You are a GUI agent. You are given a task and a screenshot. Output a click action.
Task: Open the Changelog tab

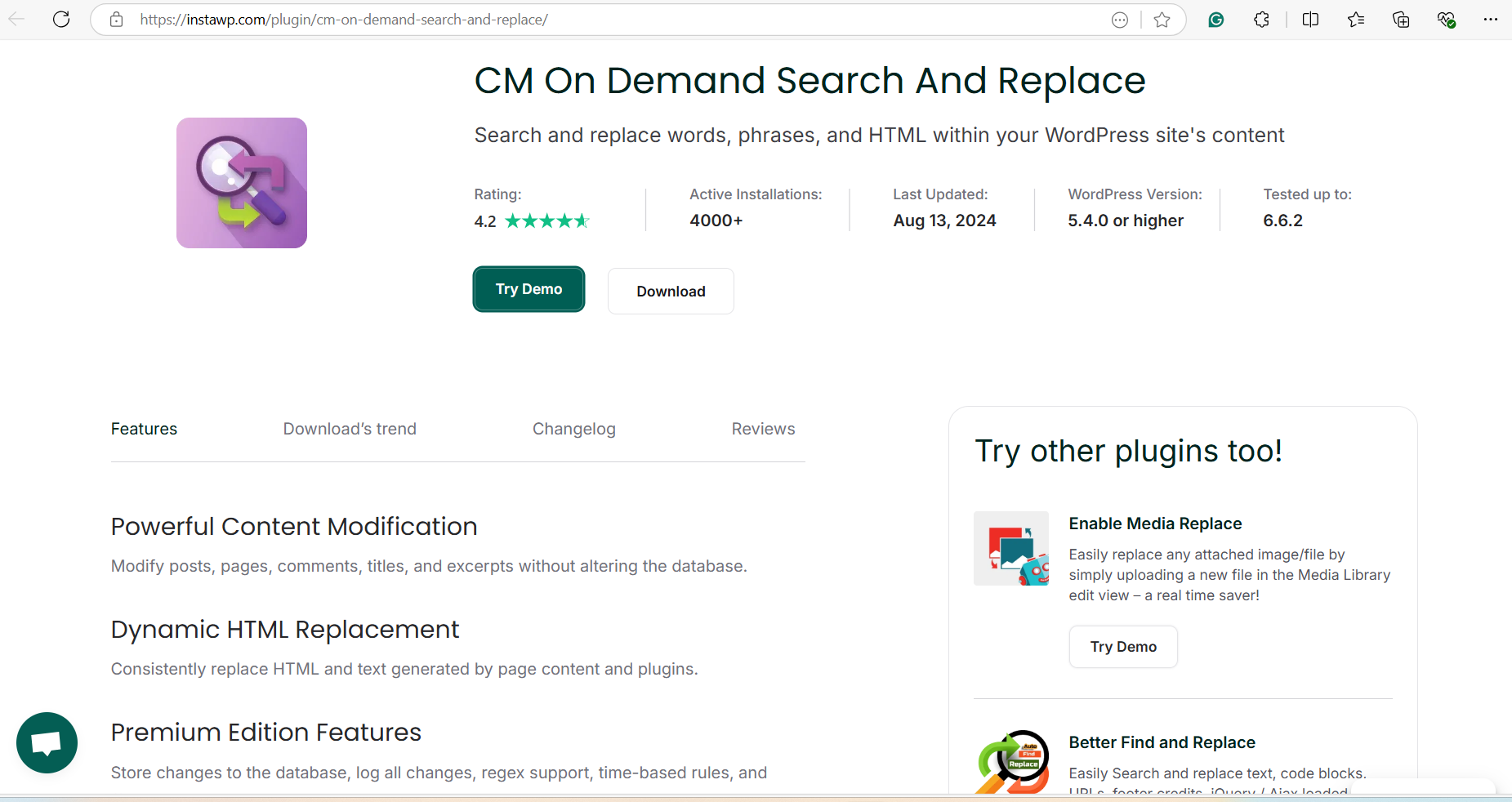(x=574, y=429)
